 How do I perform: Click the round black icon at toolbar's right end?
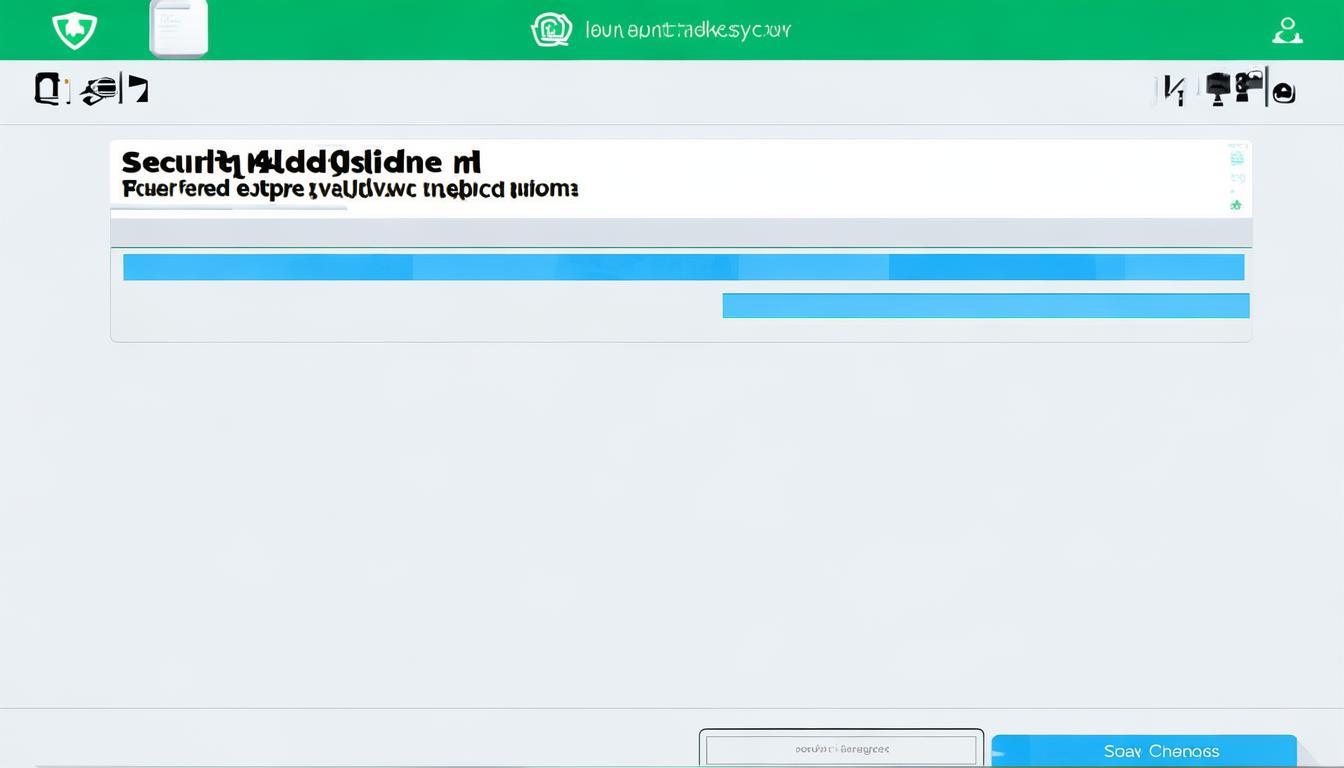(1283, 93)
